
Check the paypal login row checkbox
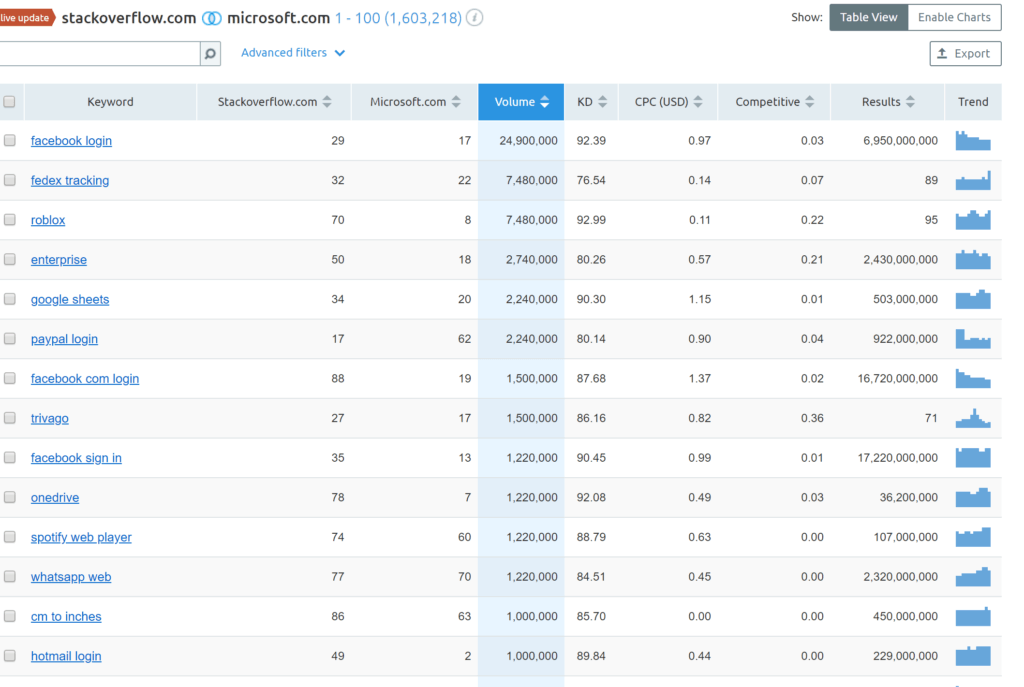(x=9, y=339)
